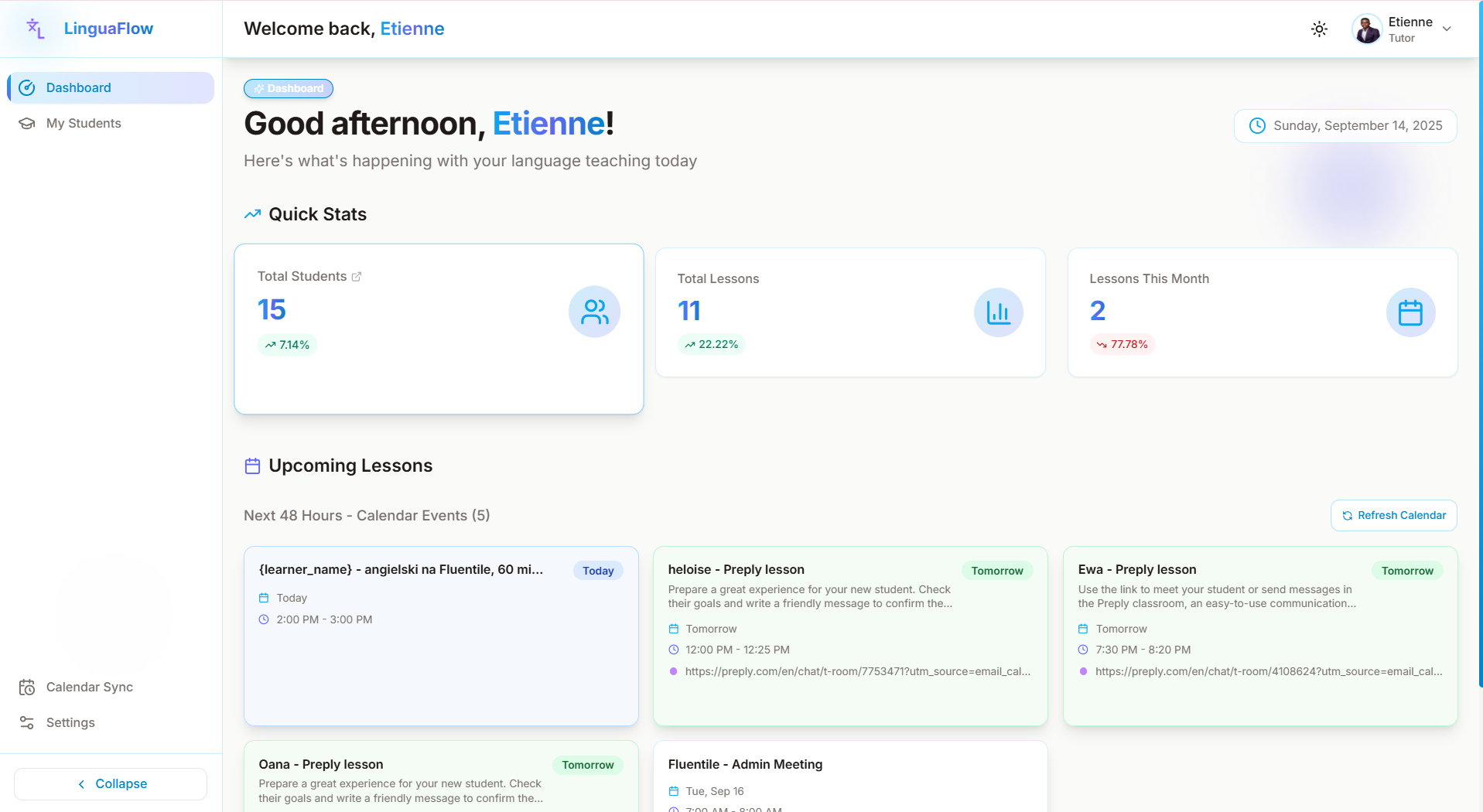Click the LinguaFlow translate logo icon
1483x812 pixels.
pos(36,29)
